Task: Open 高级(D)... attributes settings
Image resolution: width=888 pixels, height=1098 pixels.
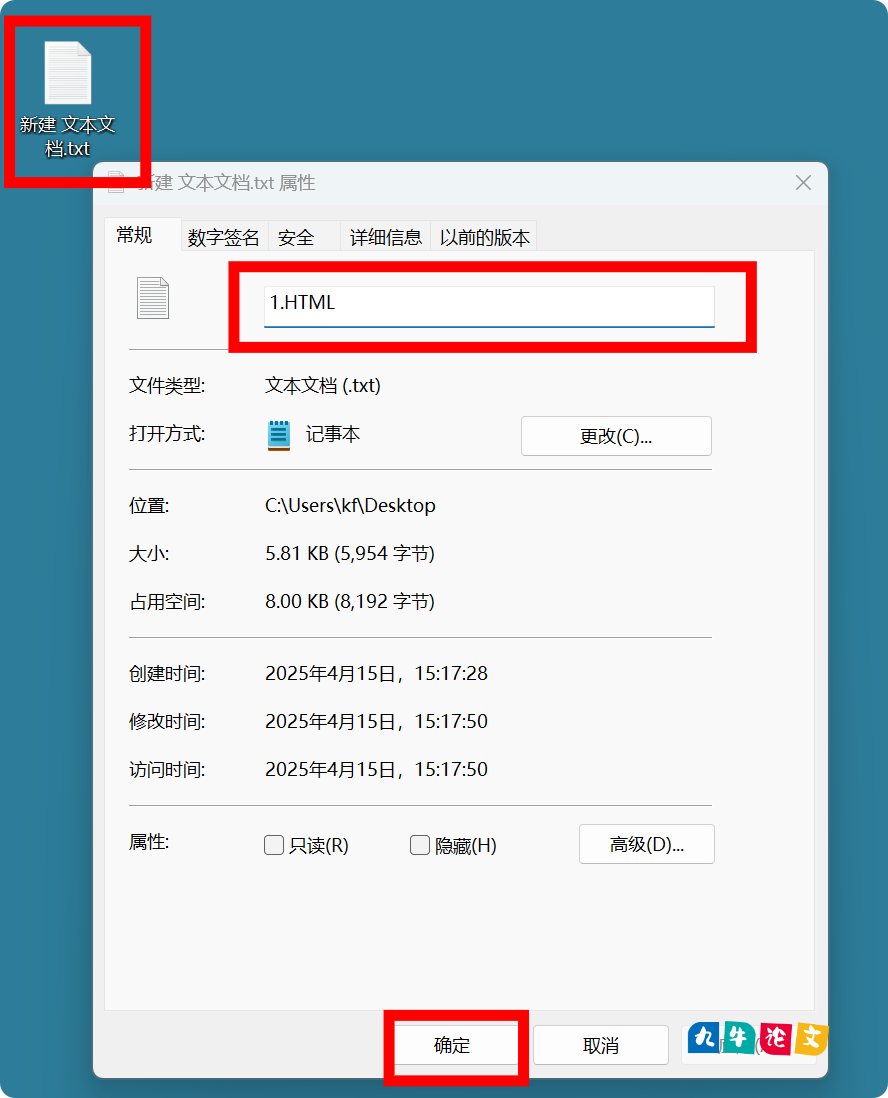Action: (646, 844)
